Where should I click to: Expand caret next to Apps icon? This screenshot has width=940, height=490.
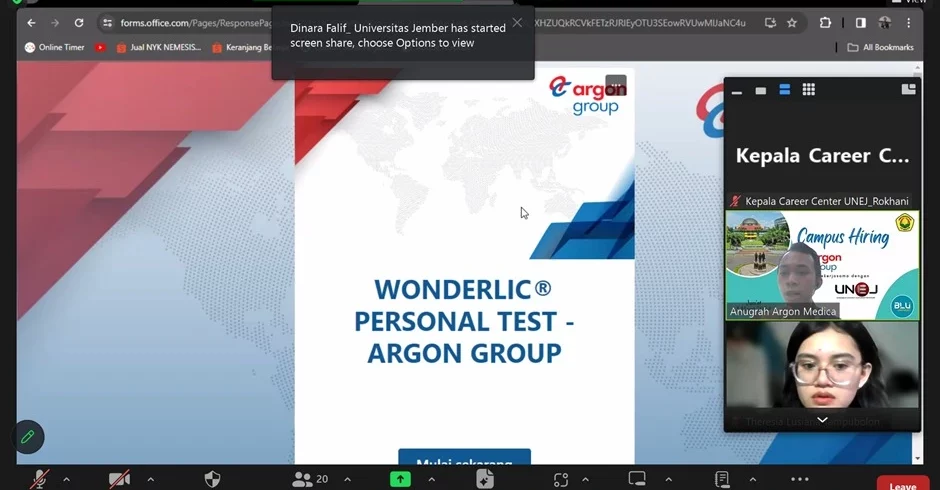[585, 479]
